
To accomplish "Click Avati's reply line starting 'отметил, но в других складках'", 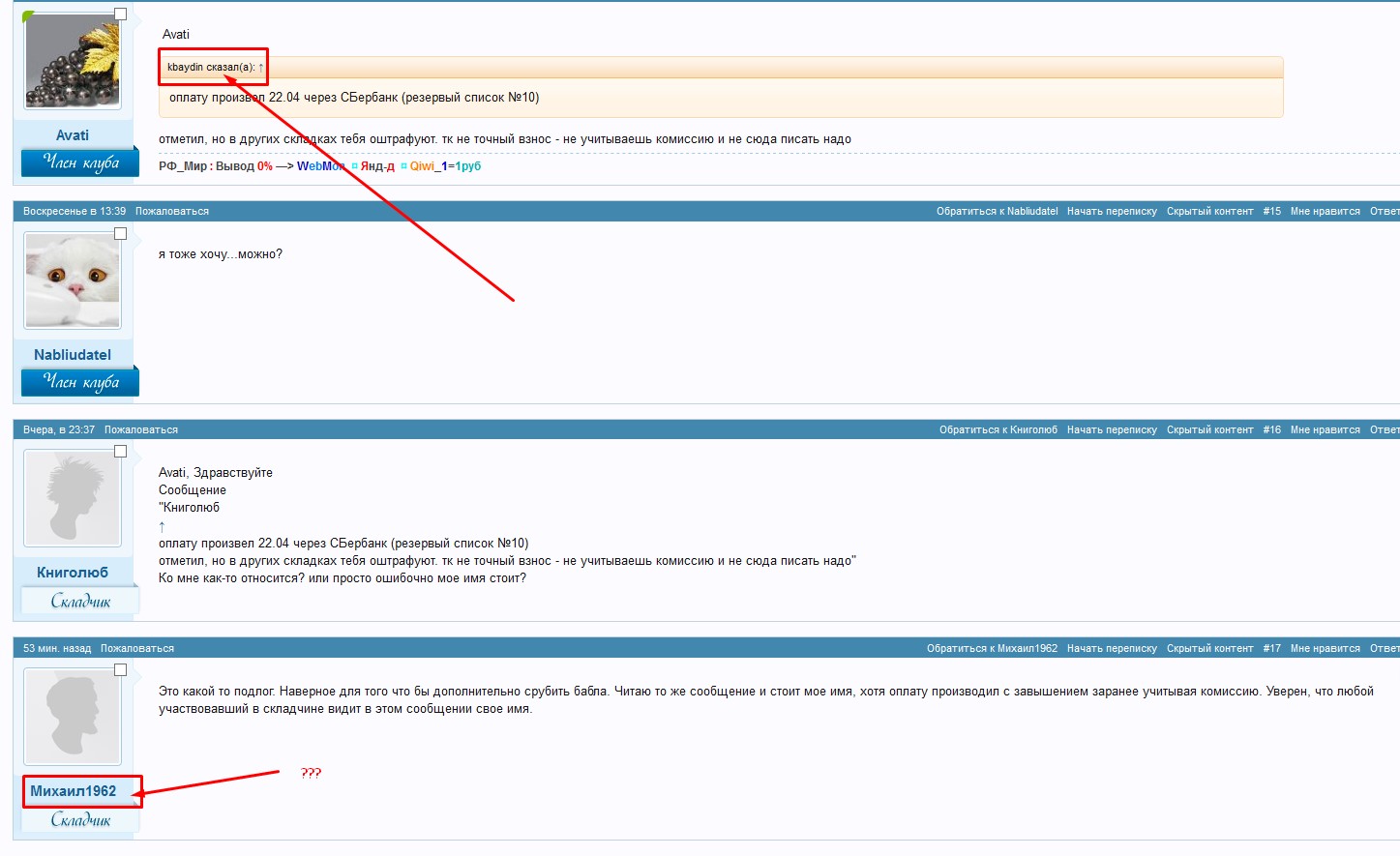I will point(505,139).
